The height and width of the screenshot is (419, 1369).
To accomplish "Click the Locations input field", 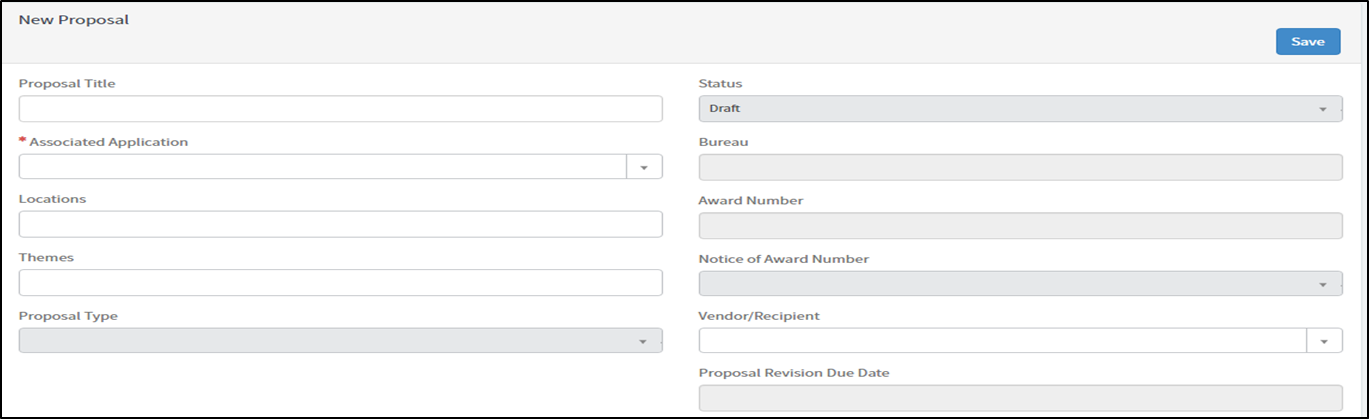I will tap(340, 224).
